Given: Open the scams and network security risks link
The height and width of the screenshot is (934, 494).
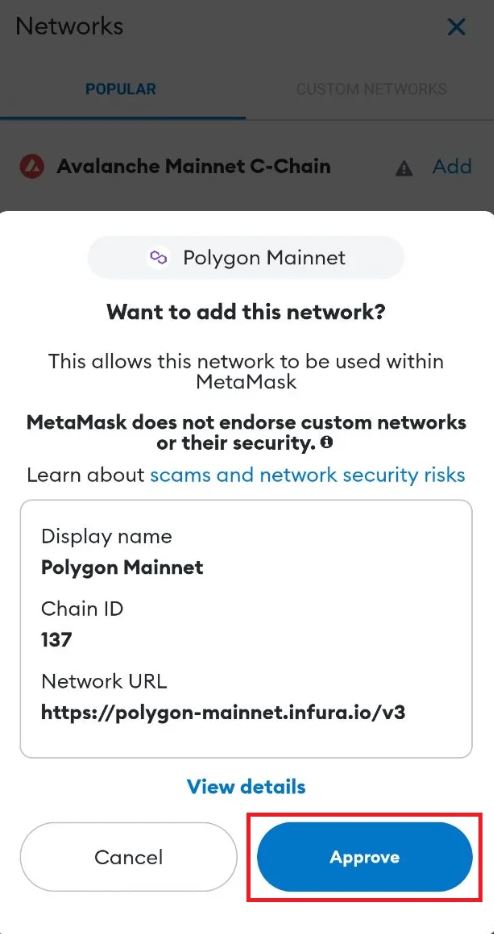Looking at the screenshot, I should pyautogui.click(x=307, y=475).
